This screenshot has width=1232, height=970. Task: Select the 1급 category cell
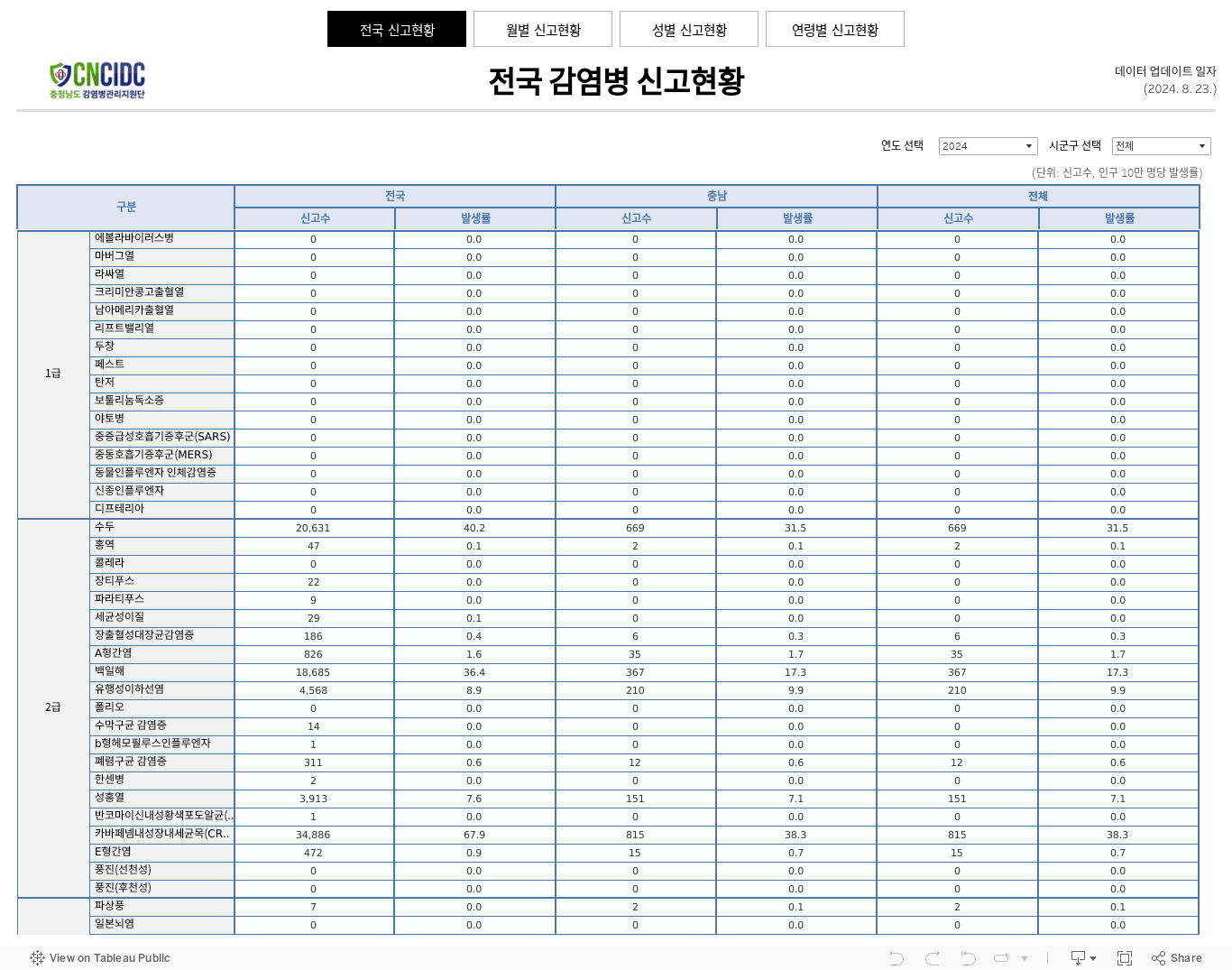[53, 374]
